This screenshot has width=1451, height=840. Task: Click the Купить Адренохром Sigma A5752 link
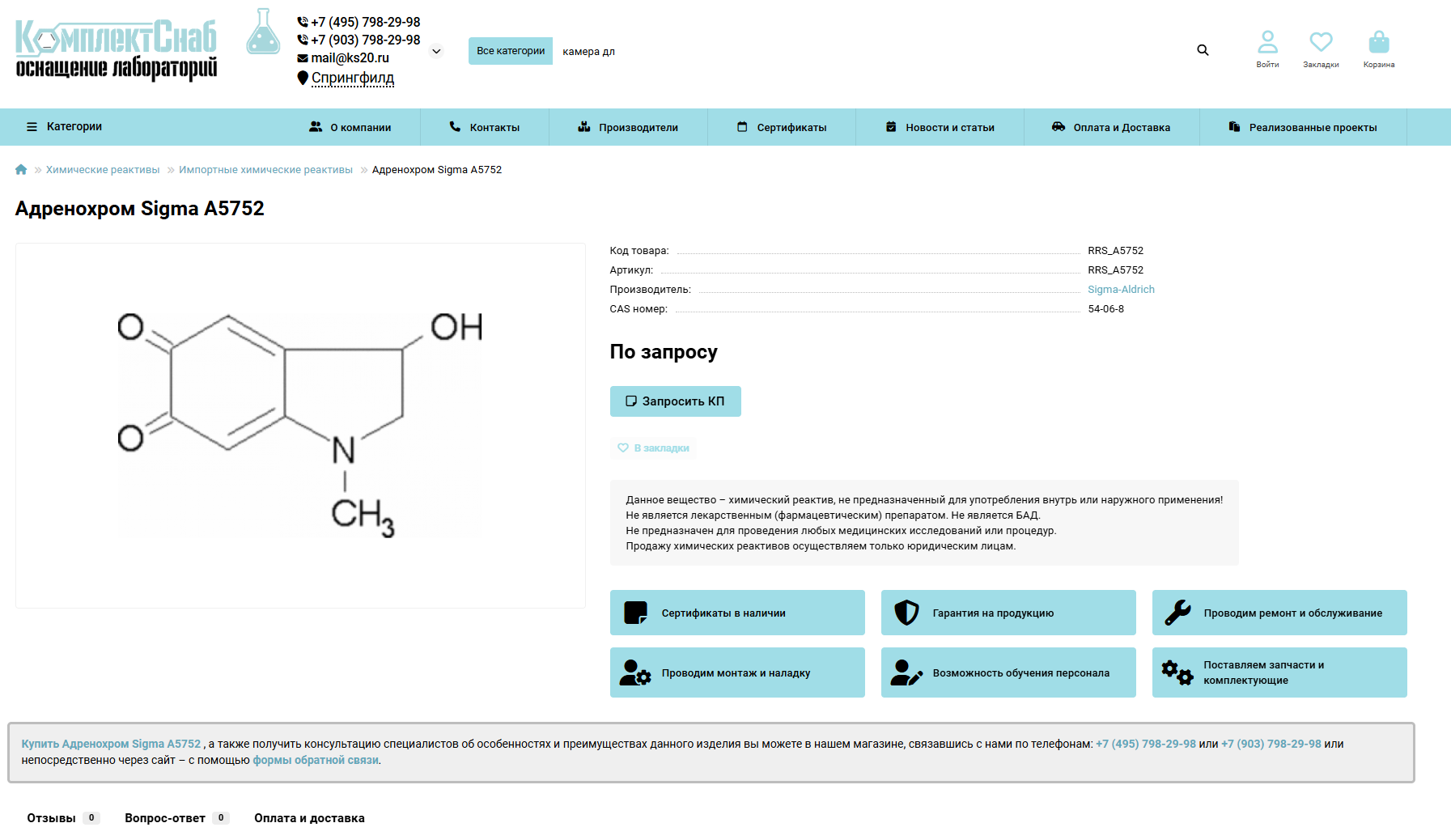pyautogui.click(x=111, y=744)
